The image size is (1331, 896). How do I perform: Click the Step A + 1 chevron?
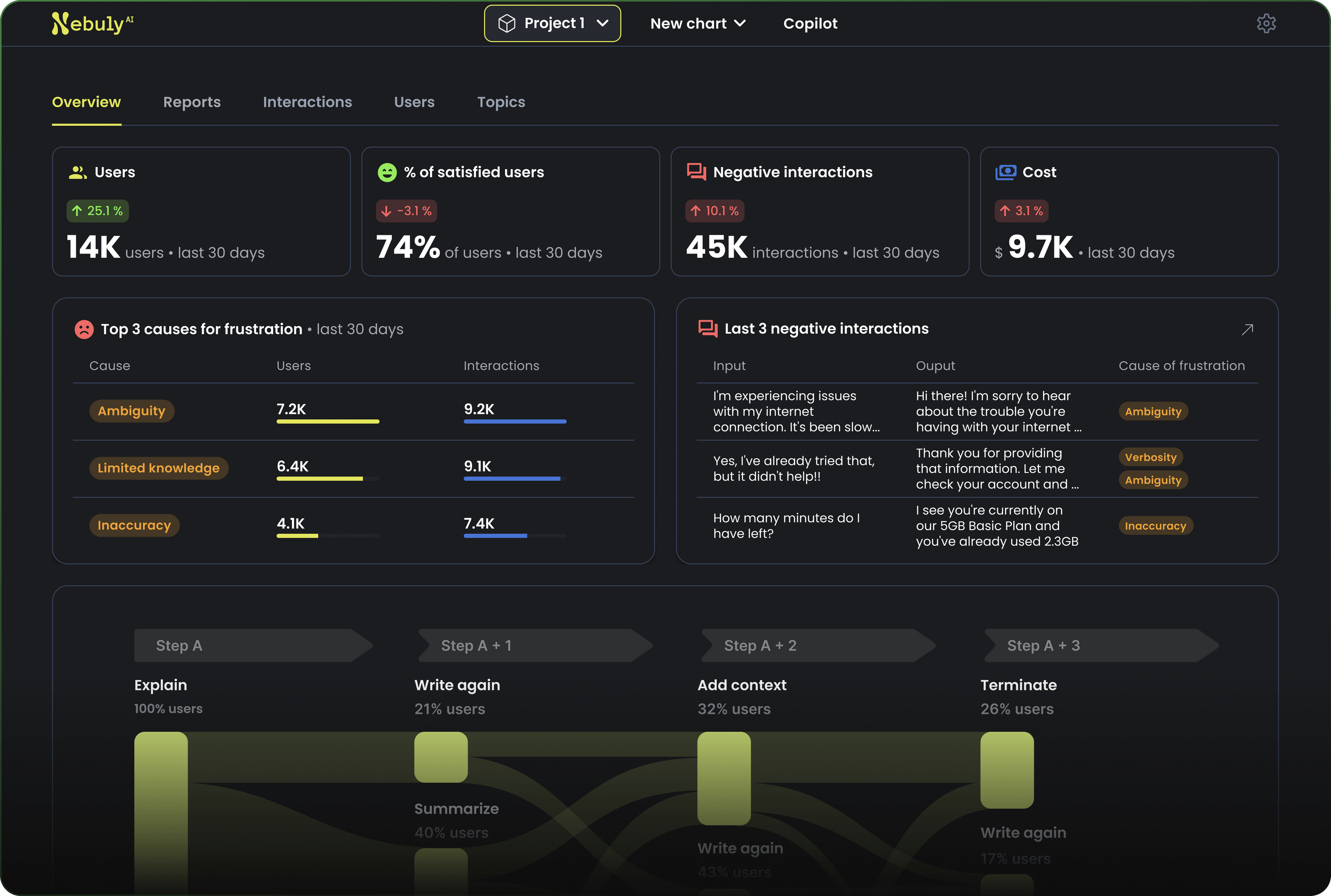(x=534, y=646)
